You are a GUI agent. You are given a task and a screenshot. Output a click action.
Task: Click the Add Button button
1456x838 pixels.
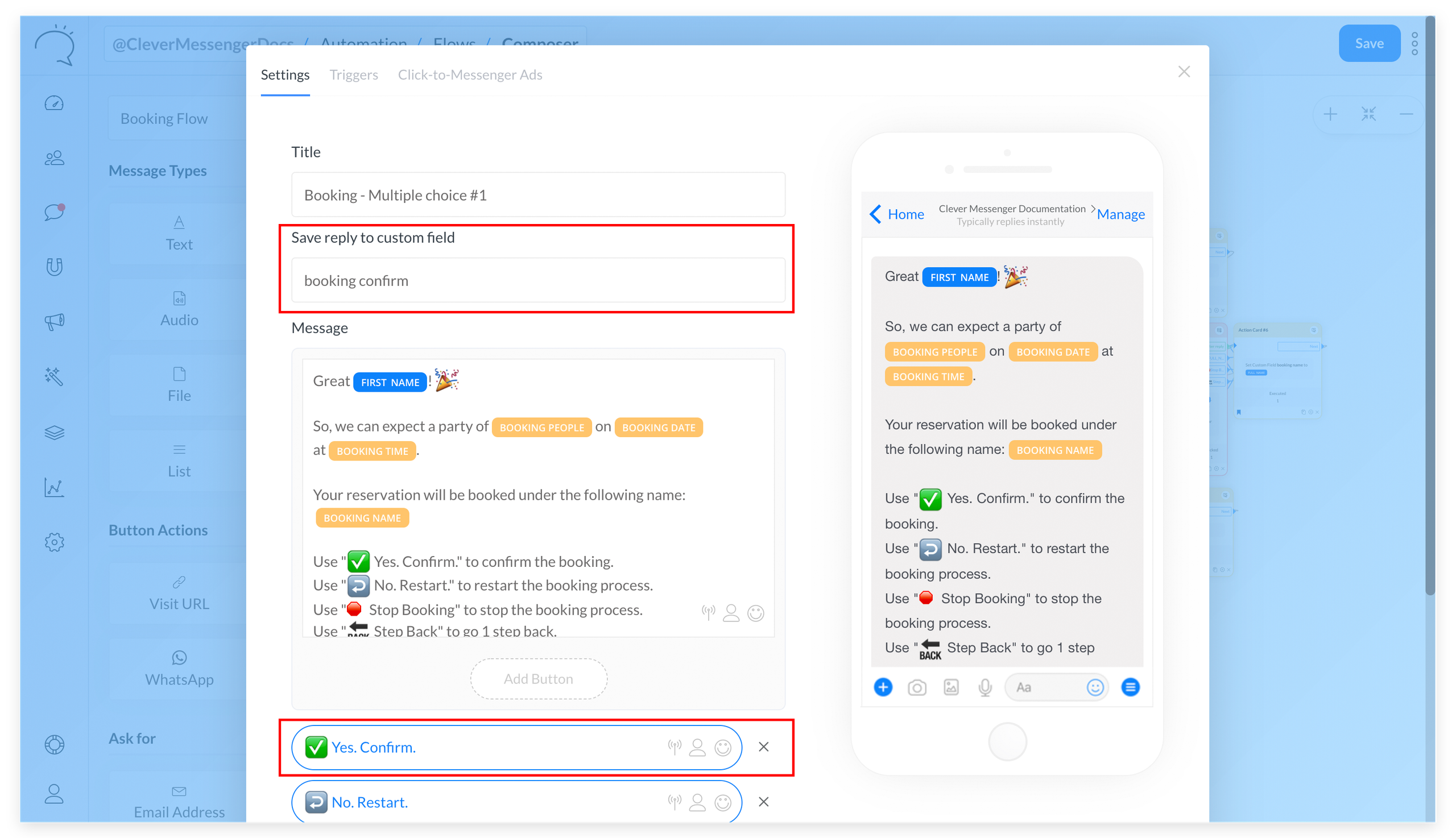click(x=538, y=679)
